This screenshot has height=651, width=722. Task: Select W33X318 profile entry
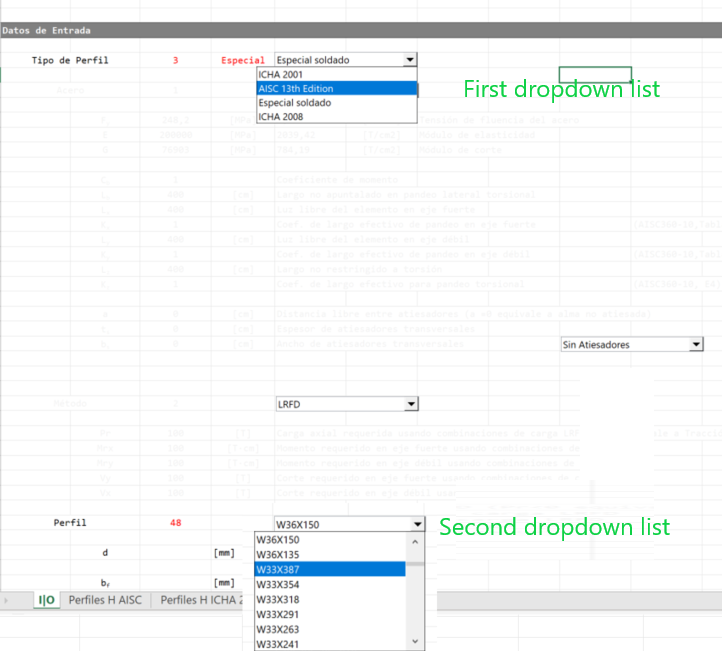[330, 599]
